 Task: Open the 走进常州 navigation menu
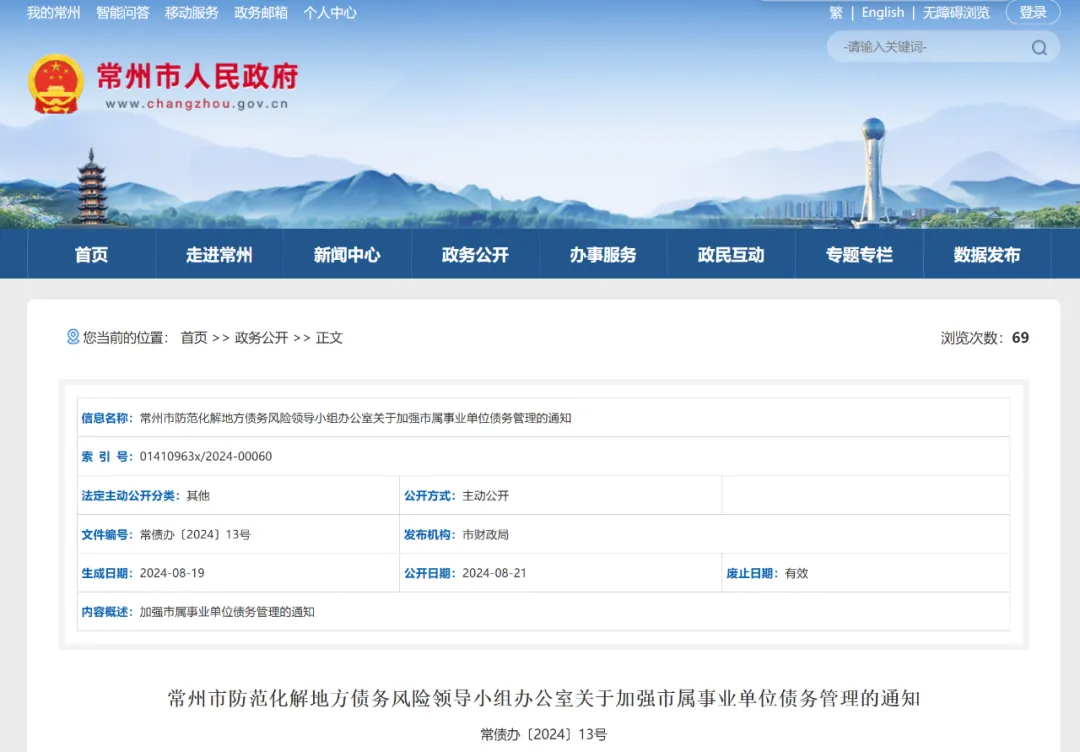click(x=219, y=255)
